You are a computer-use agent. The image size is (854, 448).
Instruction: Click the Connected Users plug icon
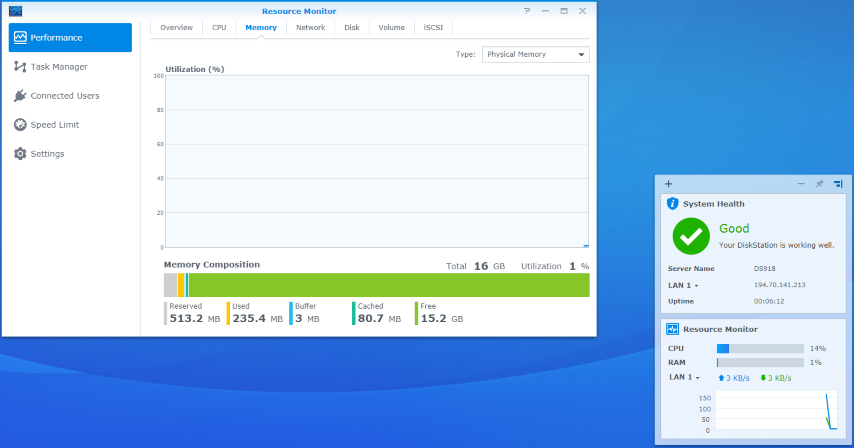20,96
